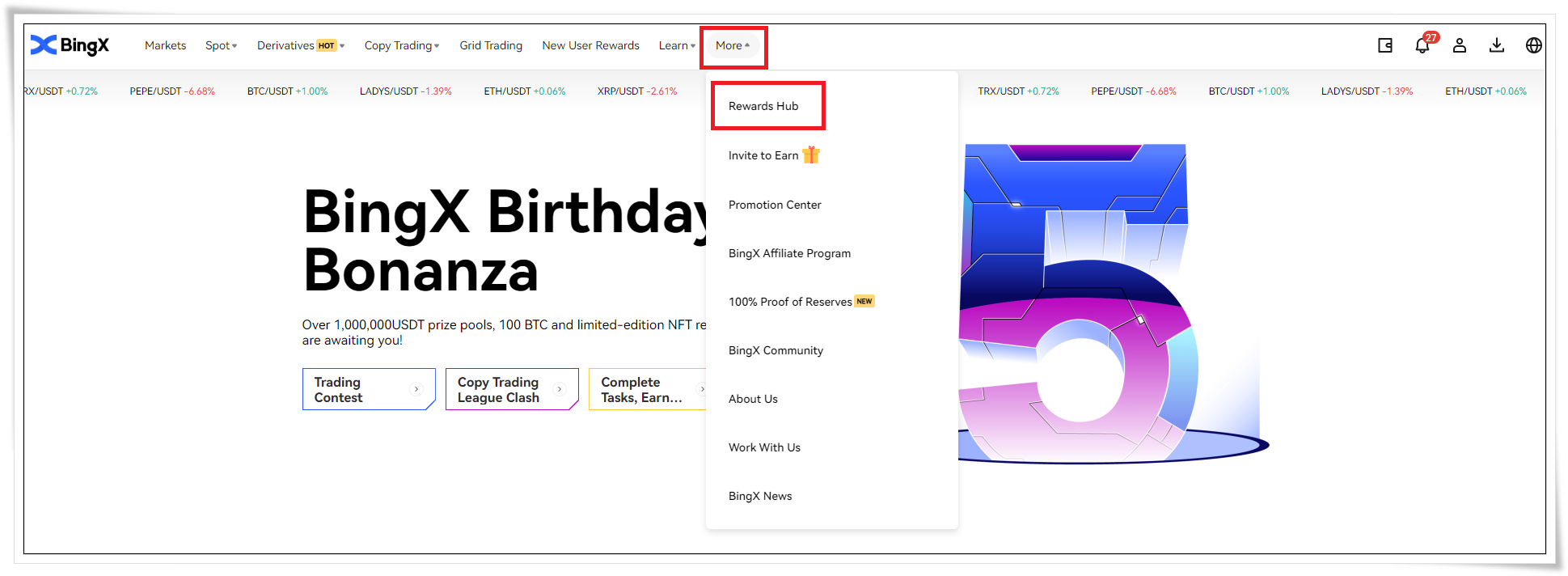The image size is (1568, 576).
Task: Open notifications bell with 27 badge
Action: tap(1422, 45)
